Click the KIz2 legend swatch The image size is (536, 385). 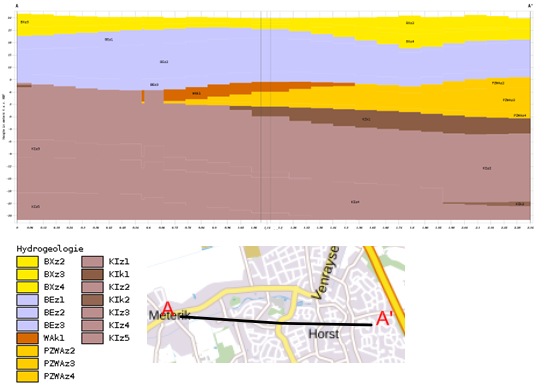click(x=92, y=287)
